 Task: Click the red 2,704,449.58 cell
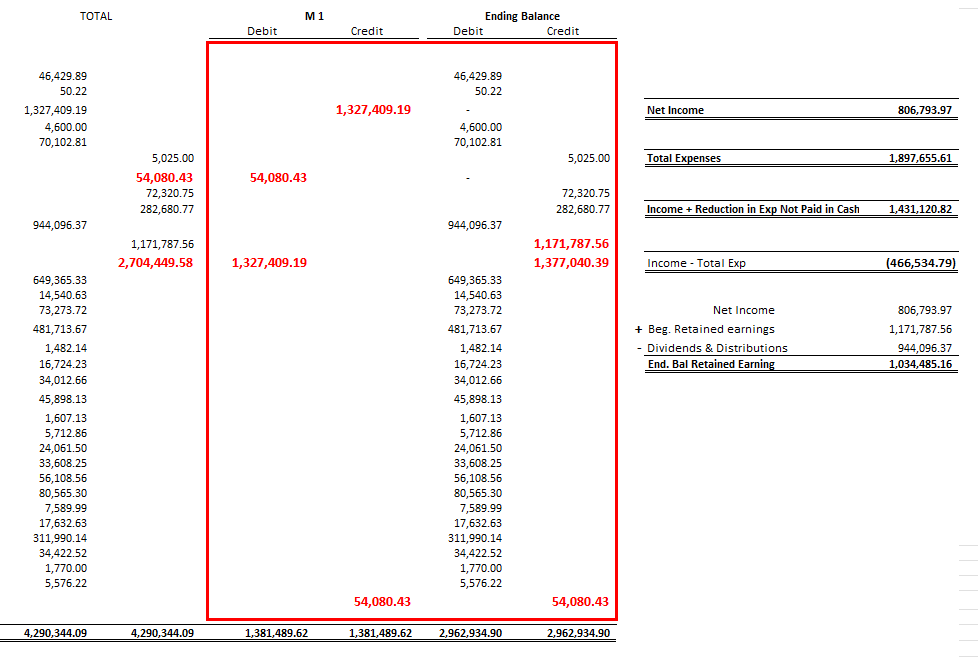point(155,263)
